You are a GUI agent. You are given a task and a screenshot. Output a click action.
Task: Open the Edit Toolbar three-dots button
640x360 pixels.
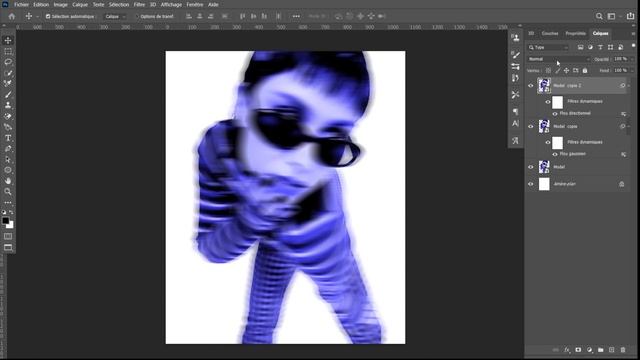pyautogui.click(x=8, y=202)
